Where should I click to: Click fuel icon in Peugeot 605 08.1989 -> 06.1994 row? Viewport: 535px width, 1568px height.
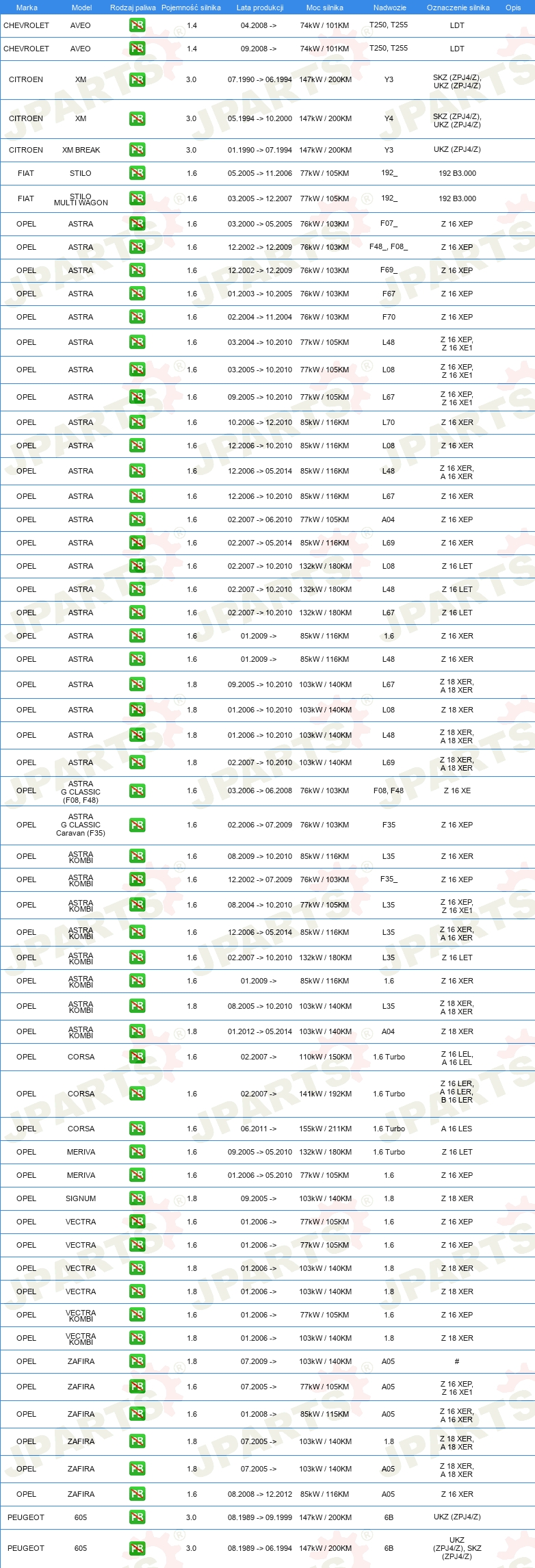(x=137, y=1549)
